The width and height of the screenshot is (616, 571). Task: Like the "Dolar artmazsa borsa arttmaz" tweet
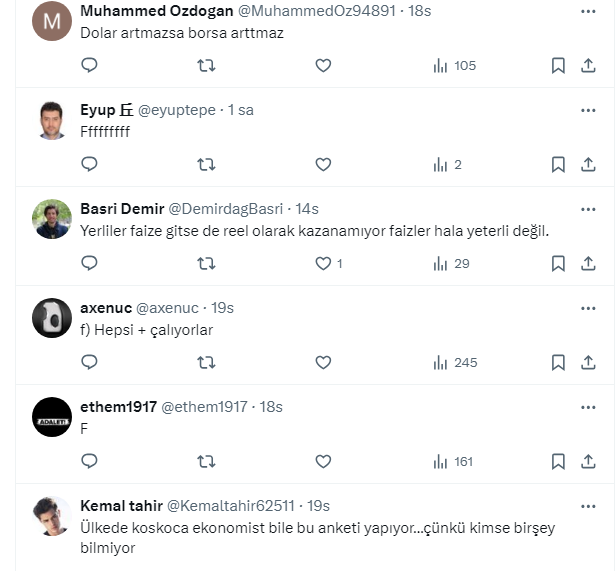pos(323,66)
